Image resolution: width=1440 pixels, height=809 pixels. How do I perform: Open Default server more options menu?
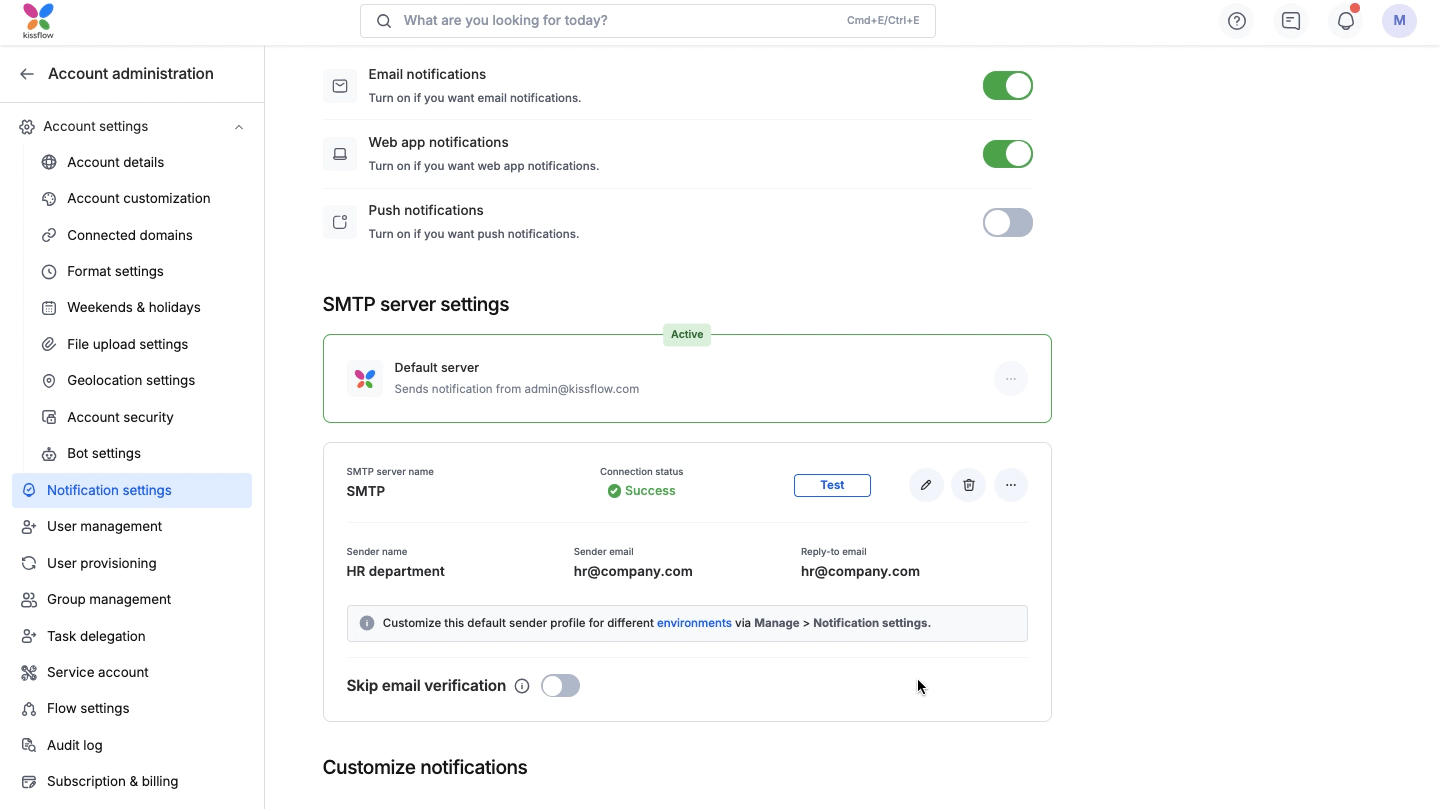click(x=1011, y=379)
